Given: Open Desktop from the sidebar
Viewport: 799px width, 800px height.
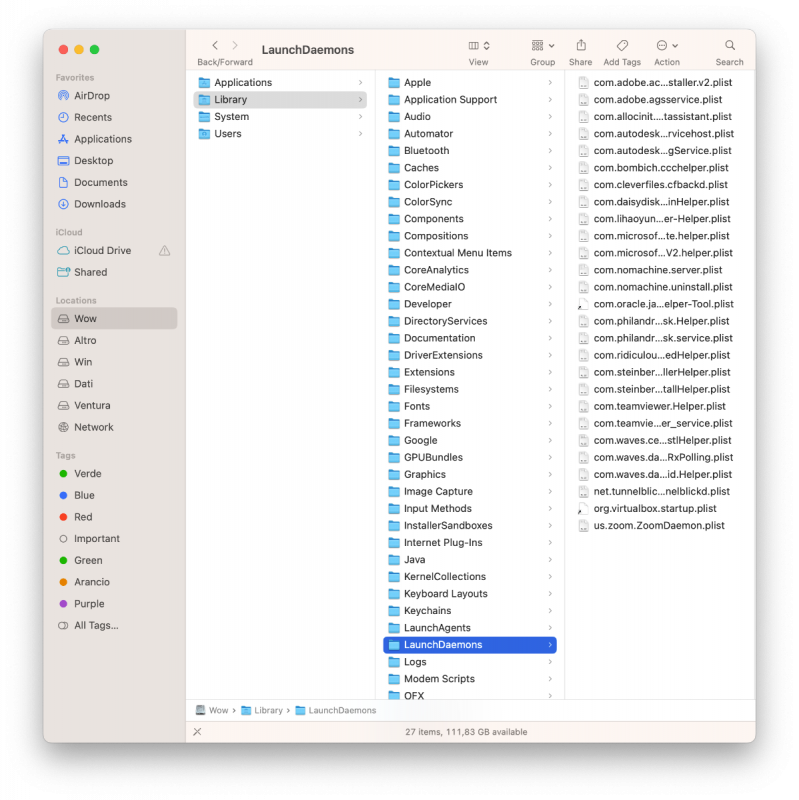Looking at the screenshot, I should [114, 161].
